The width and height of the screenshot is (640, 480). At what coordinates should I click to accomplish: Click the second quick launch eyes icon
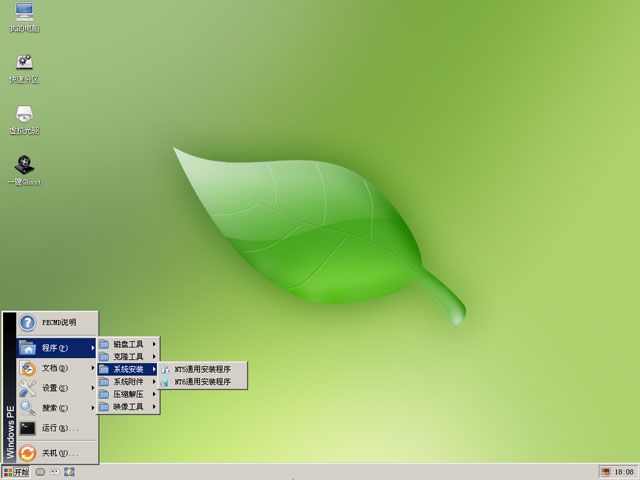click(x=55, y=472)
